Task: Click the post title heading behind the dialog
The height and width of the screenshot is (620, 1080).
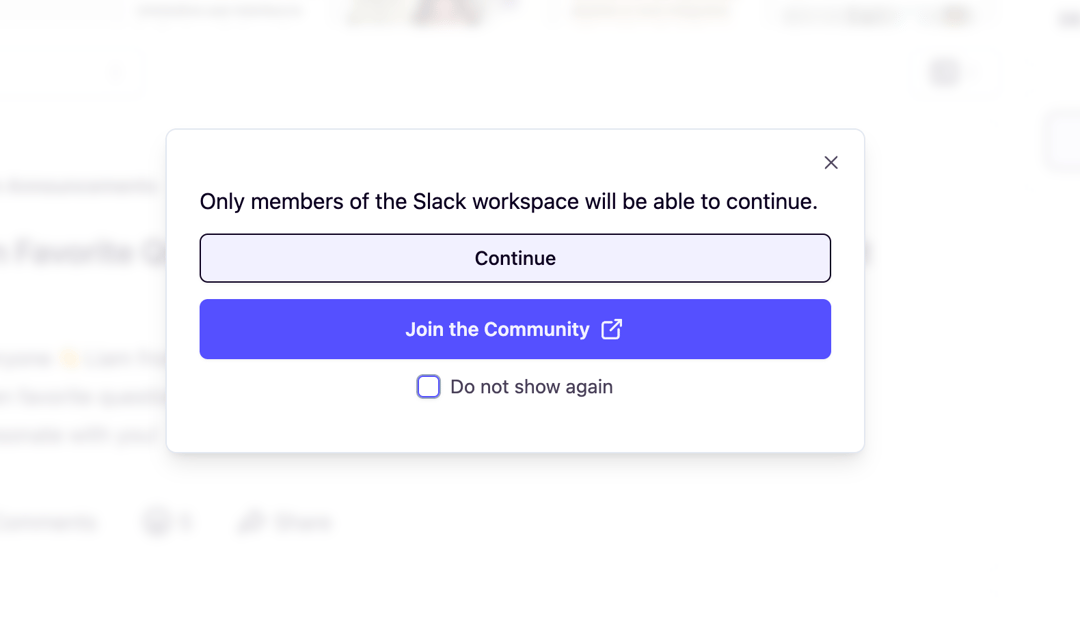Action: tap(80, 251)
